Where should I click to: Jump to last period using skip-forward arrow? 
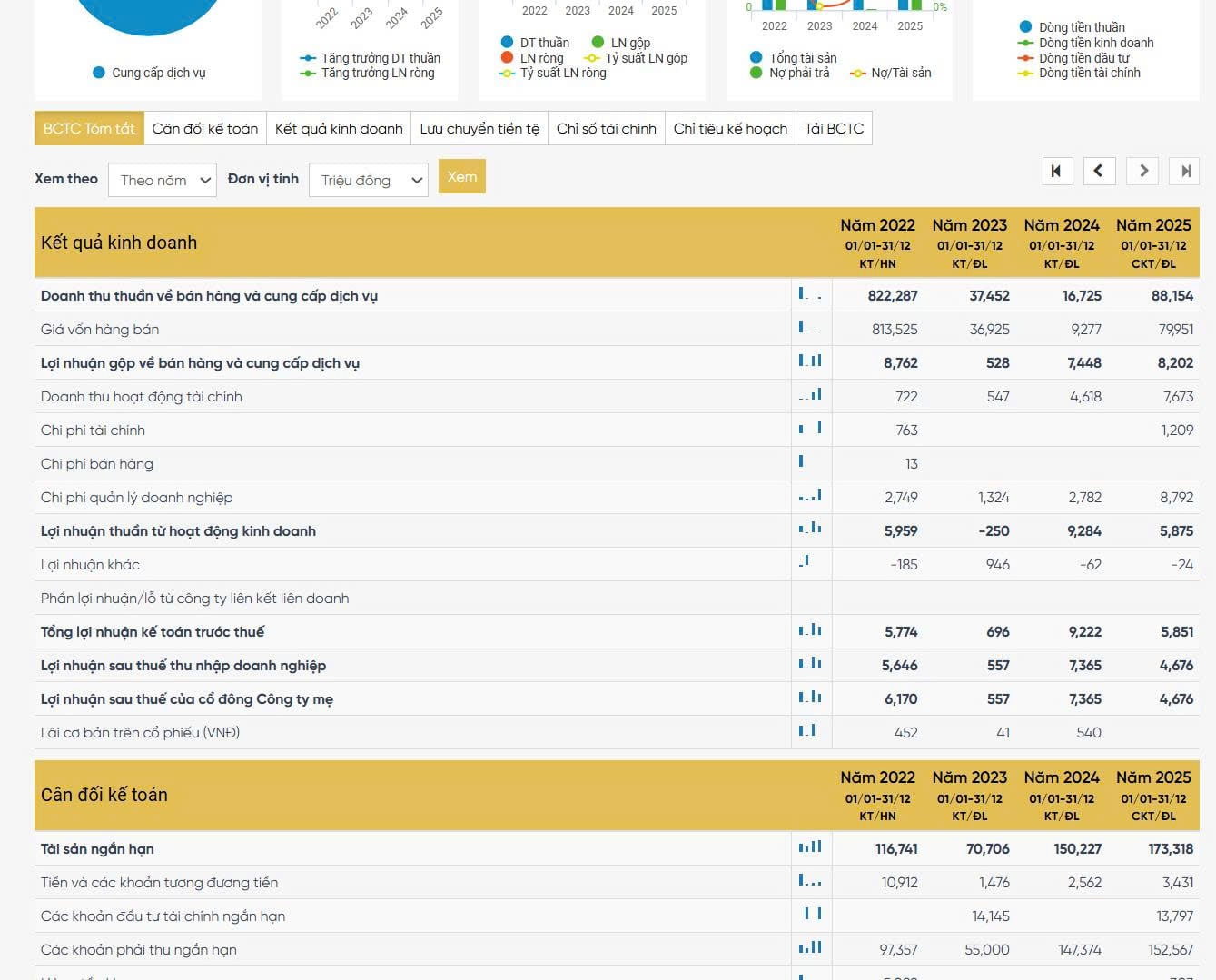[1185, 171]
